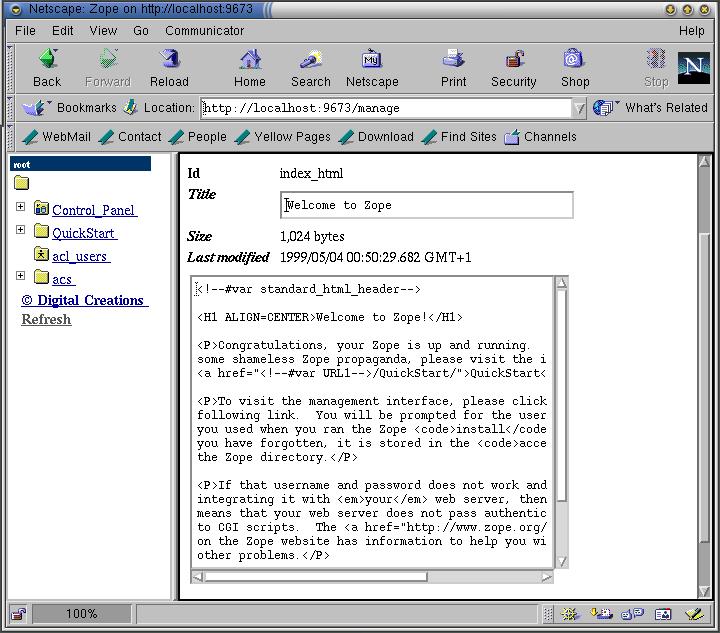
Task: Go to the Home page icon
Action: pos(250,59)
